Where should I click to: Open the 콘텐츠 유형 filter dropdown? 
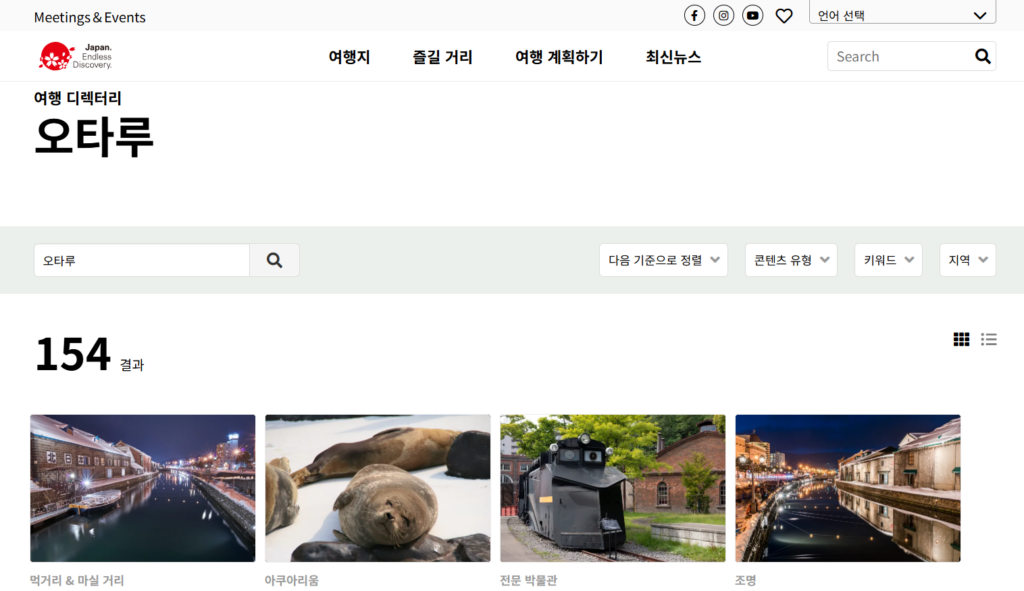[x=791, y=259]
